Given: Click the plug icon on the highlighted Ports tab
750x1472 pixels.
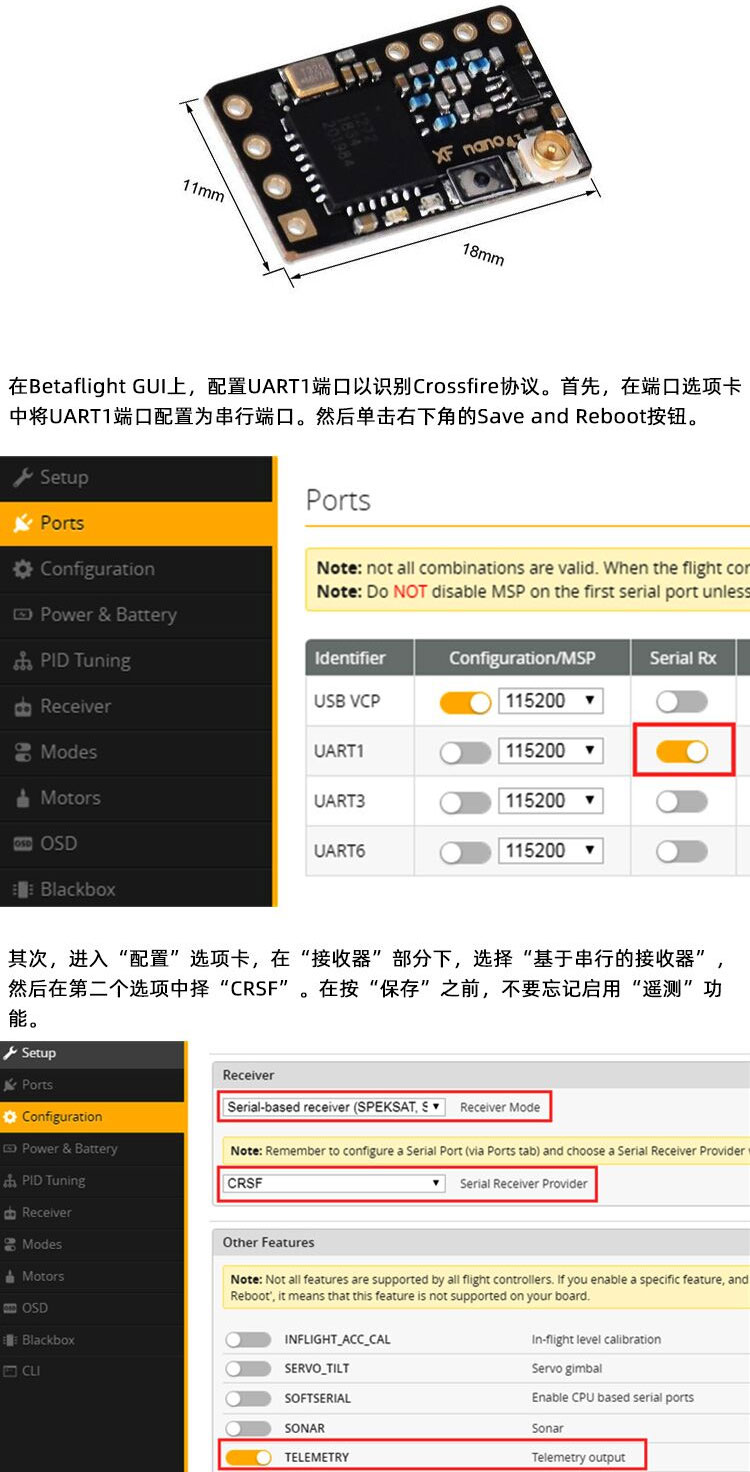Looking at the screenshot, I should 22,523.
